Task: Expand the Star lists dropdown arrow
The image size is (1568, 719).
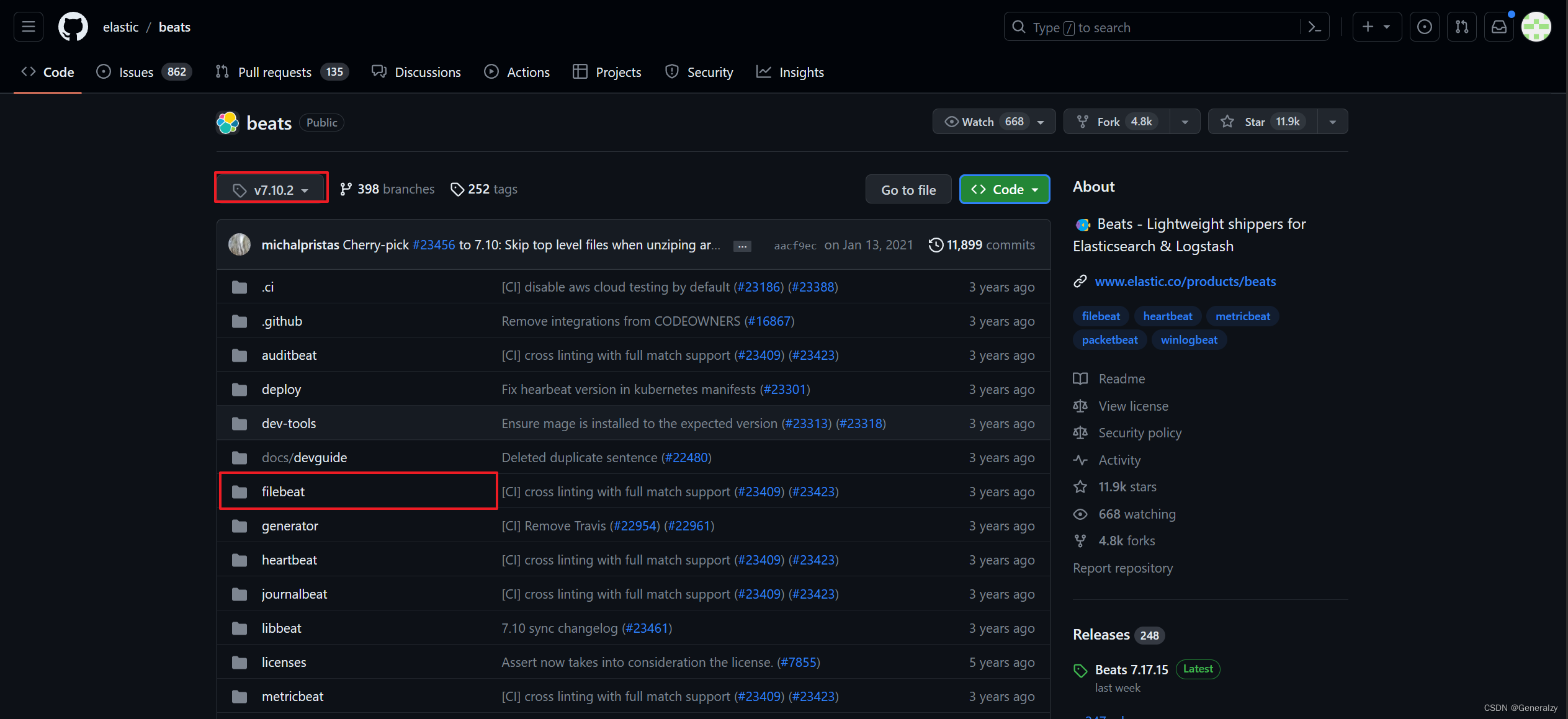Action: 1332,122
